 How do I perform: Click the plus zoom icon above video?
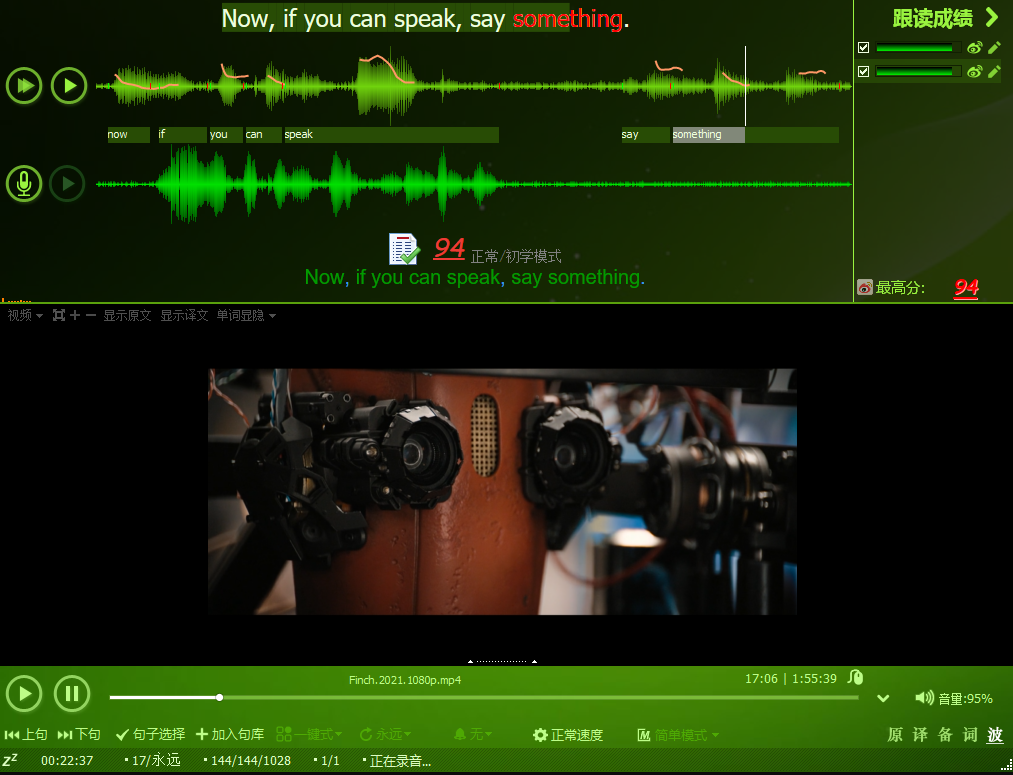click(x=75, y=315)
